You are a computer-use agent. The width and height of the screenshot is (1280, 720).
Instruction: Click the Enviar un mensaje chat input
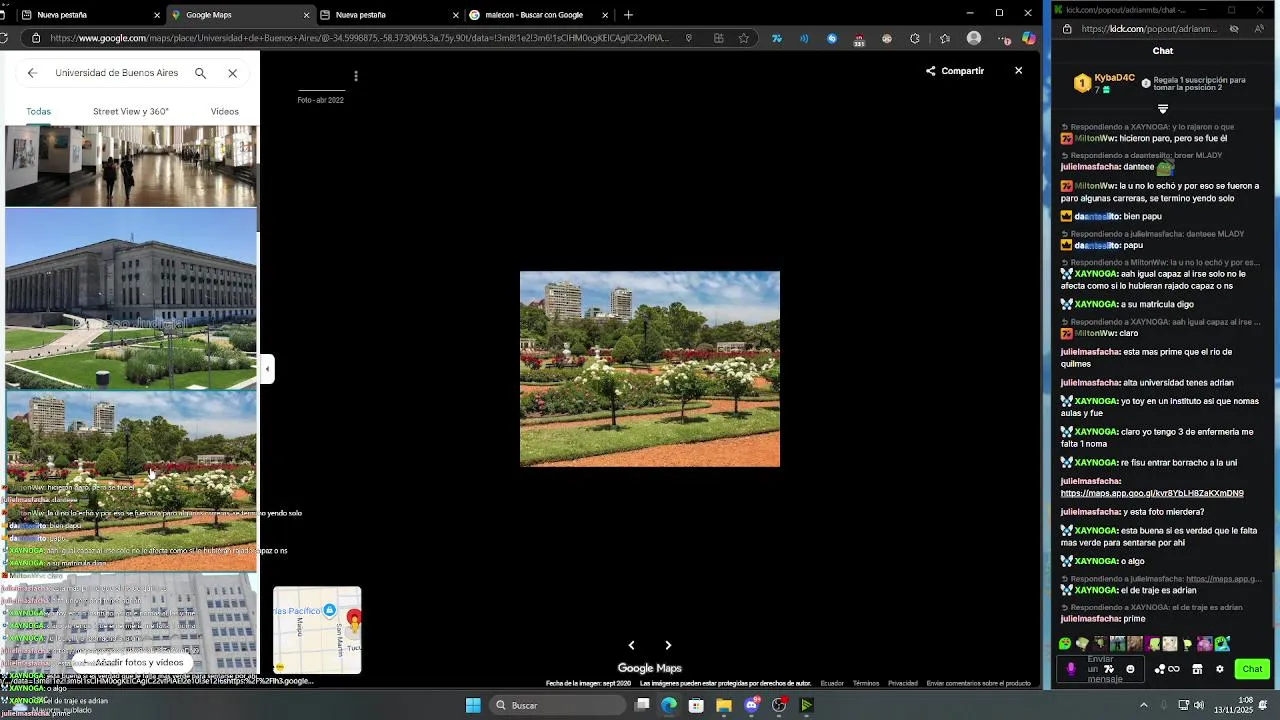1101,669
